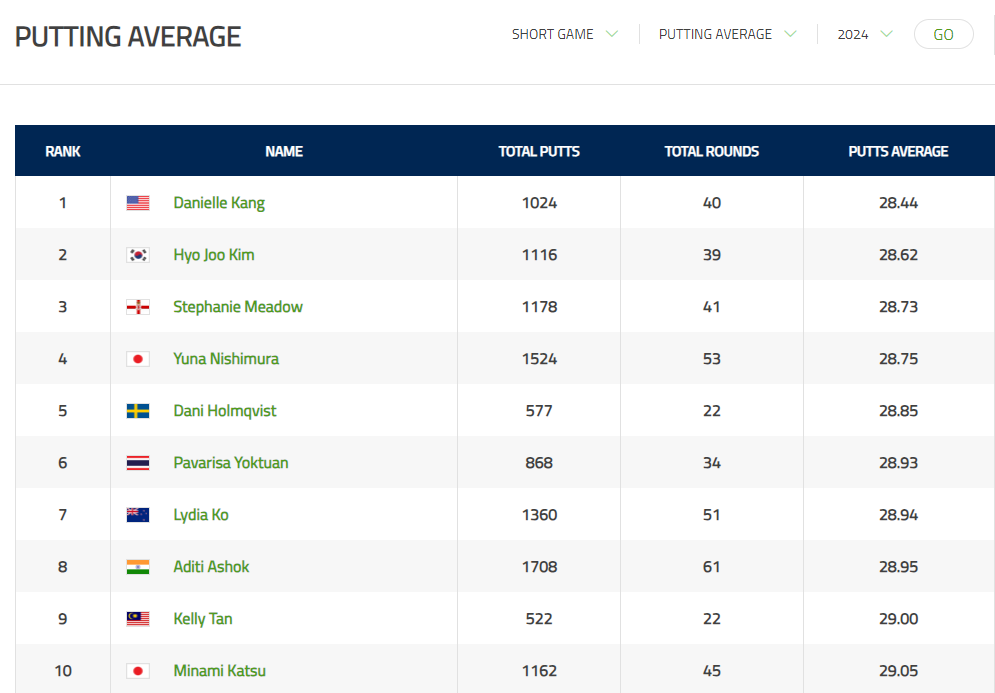Open the 2024 year dropdown
This screenshot has height=693, width=995.
(865, 34)
